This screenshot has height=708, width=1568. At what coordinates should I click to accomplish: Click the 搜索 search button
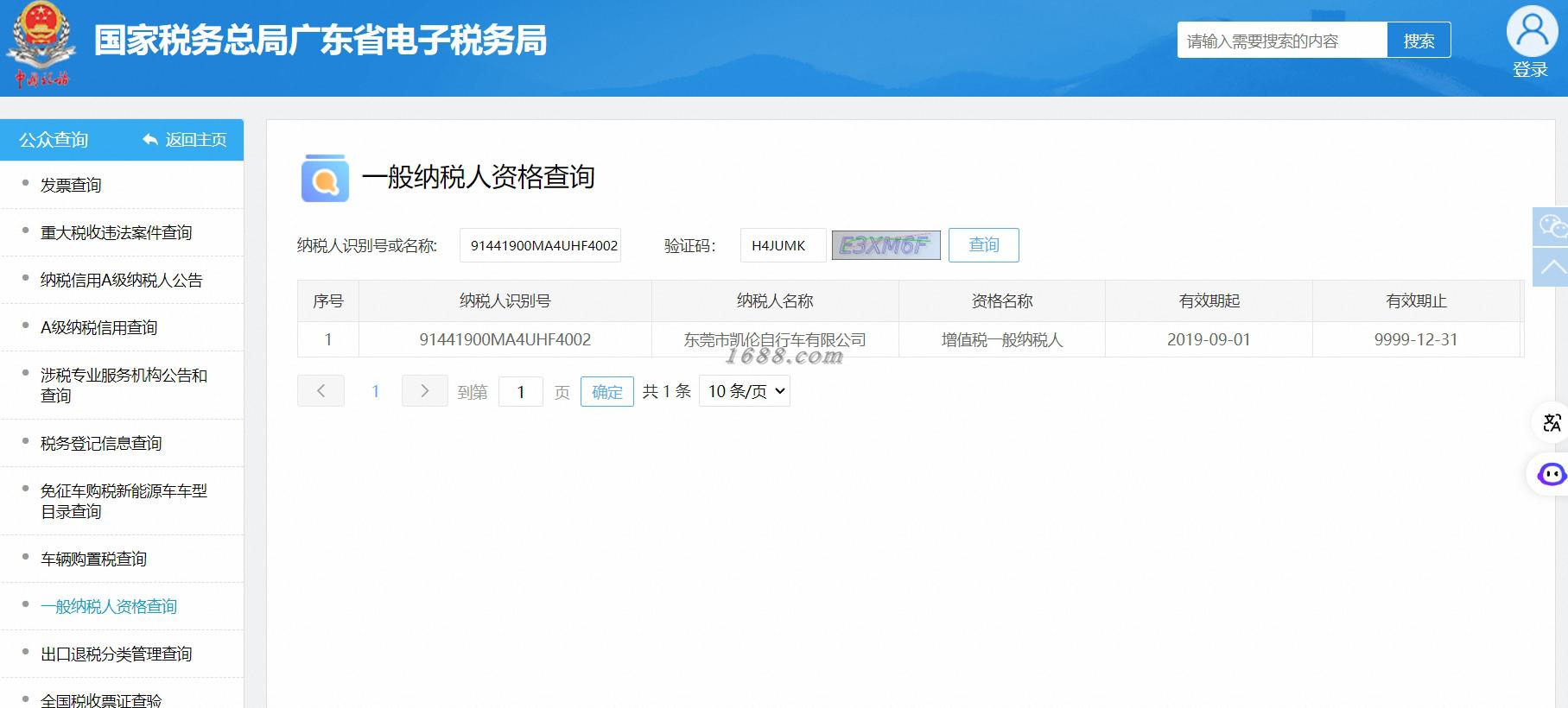click(1419, 41)
